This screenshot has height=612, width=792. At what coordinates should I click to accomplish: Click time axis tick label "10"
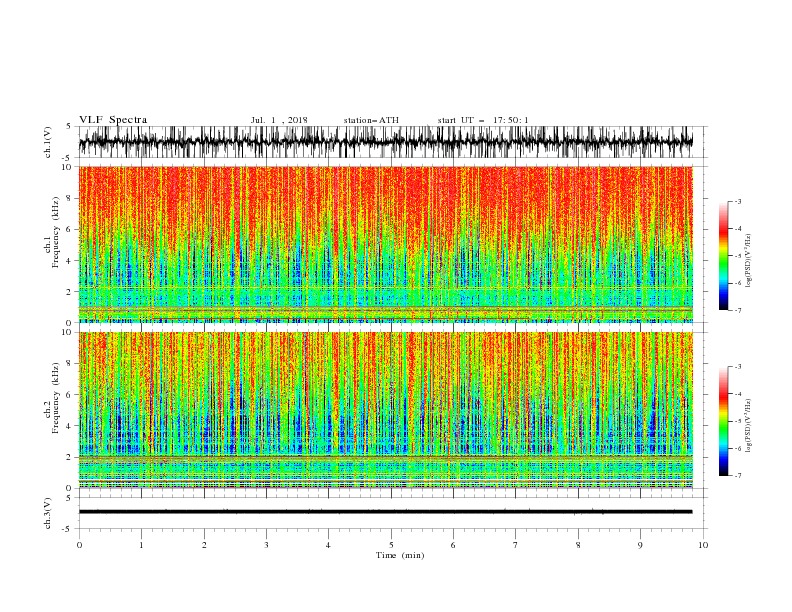click(x=703, y=545)
